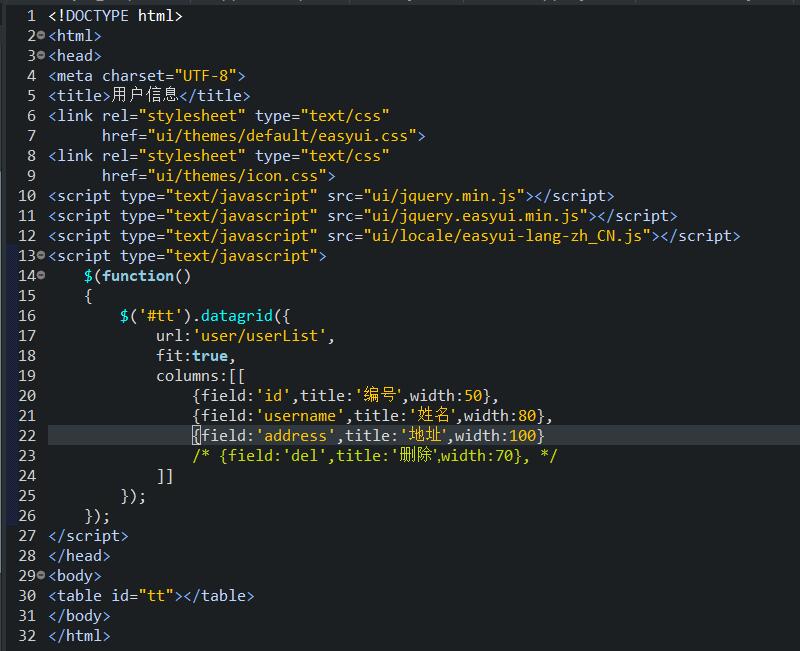Click the '地址' title string
The image size is (800, 651).
click(x=425, y=435)
